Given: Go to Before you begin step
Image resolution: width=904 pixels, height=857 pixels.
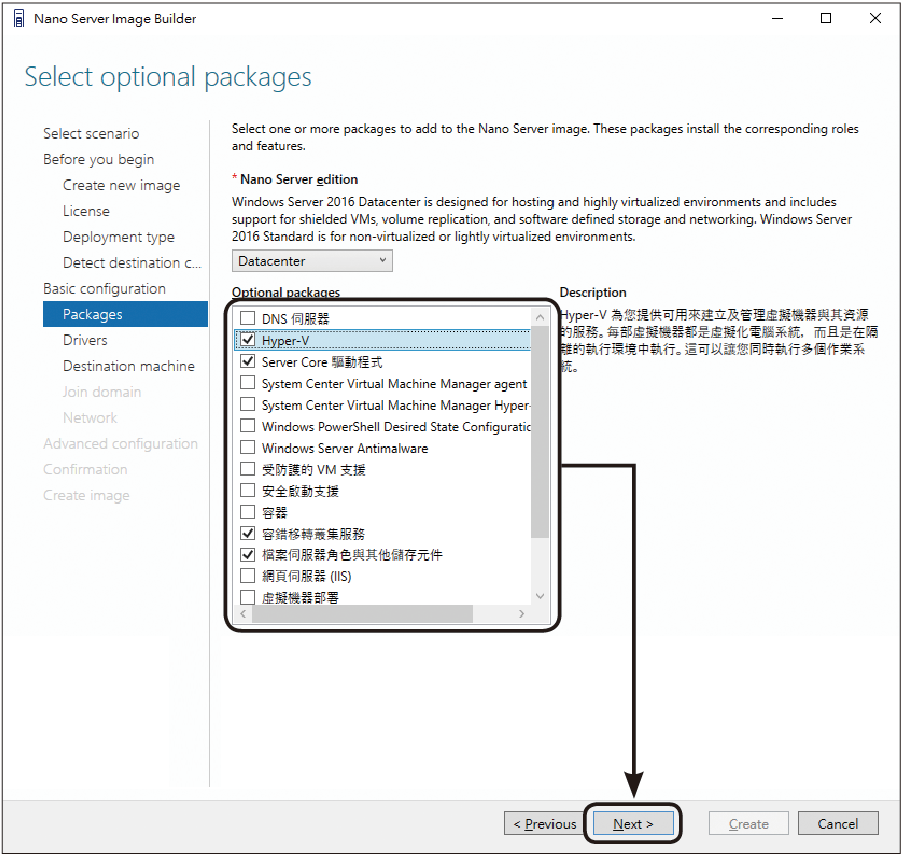Looking at the screenshot, I should click(x=99, y=159).
